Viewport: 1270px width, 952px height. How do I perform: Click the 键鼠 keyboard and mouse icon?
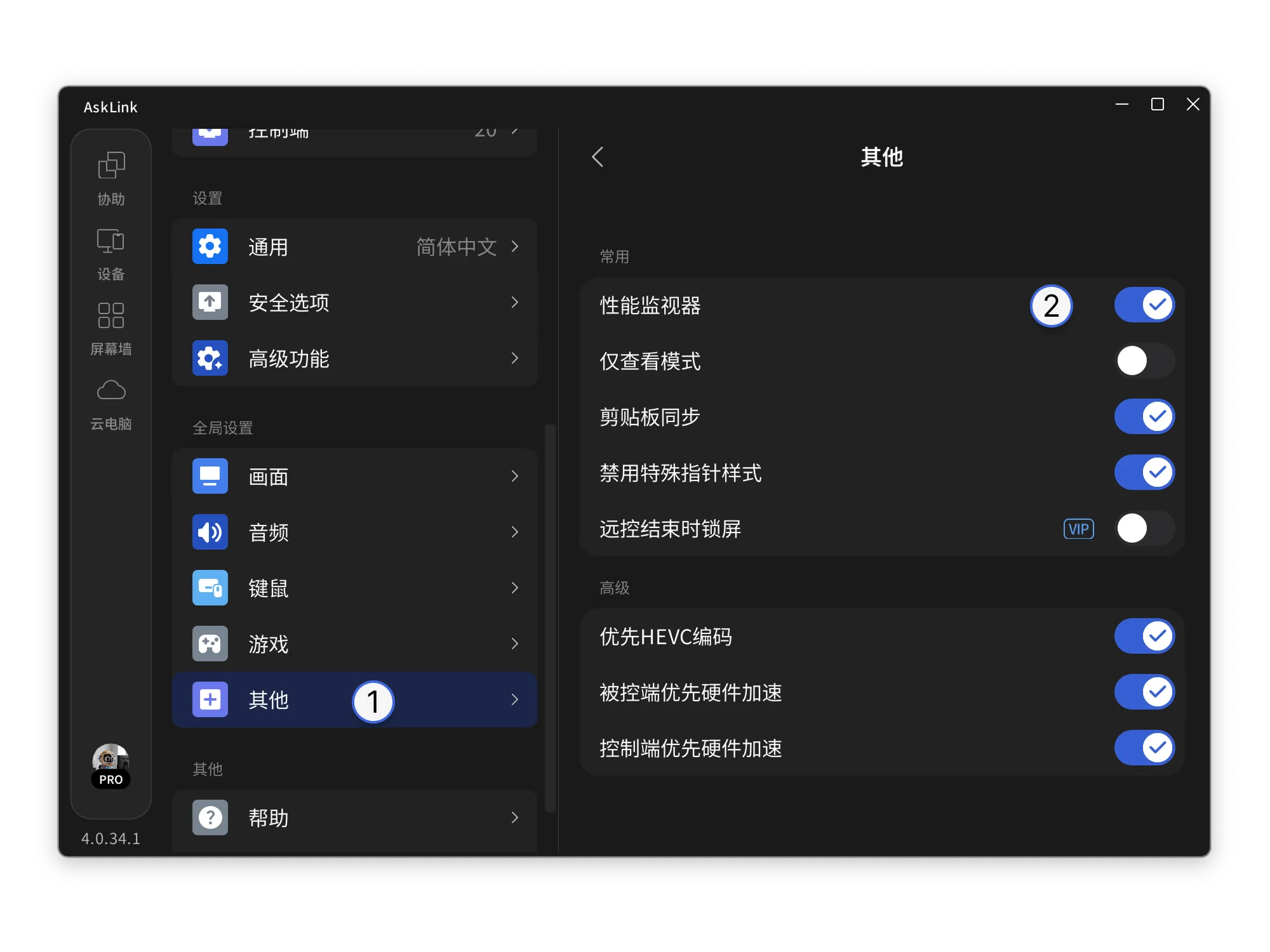point(210,588)
